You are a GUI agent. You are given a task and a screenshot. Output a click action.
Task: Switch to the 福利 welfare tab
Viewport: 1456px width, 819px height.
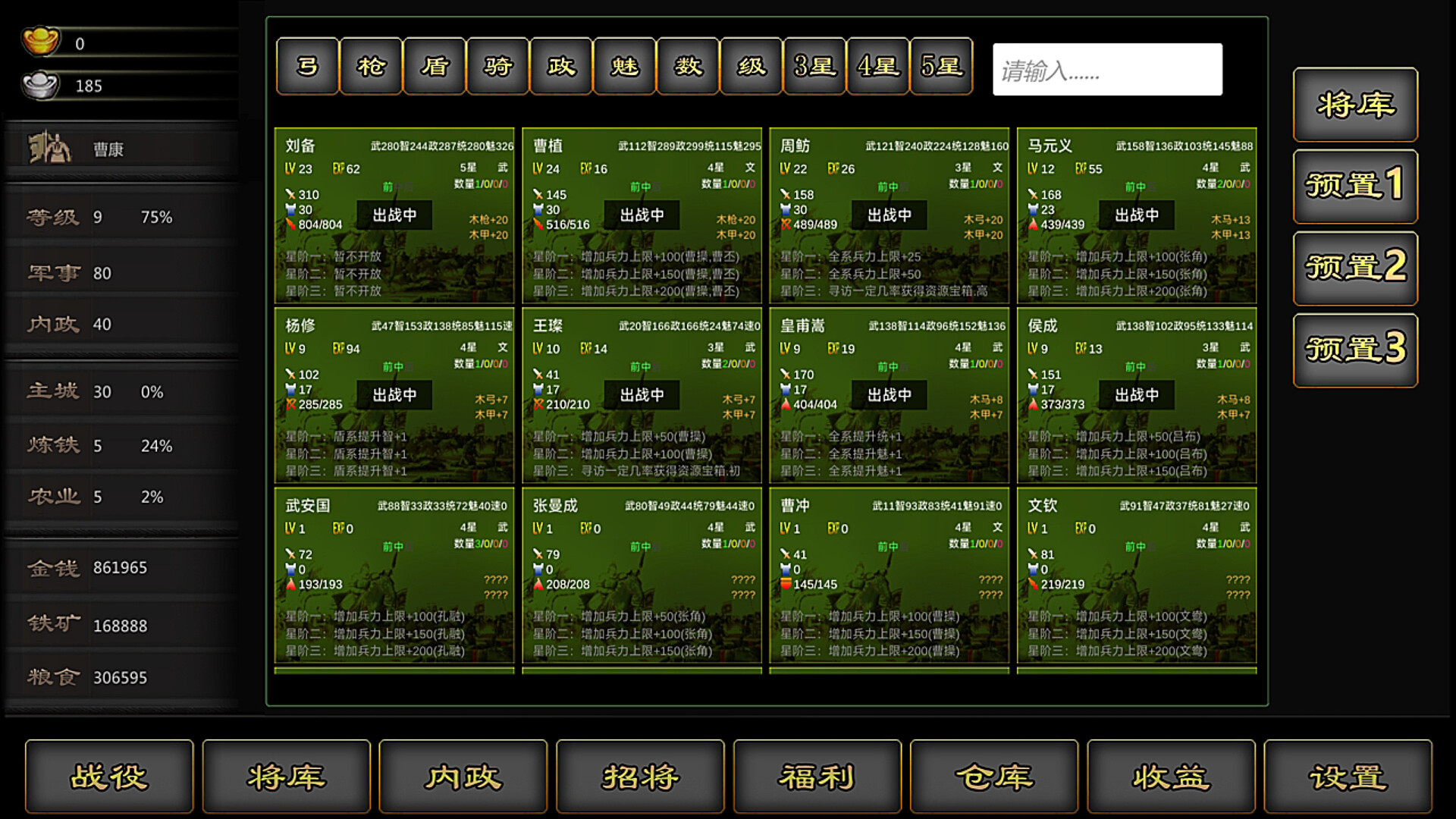(x=817, y=777)
